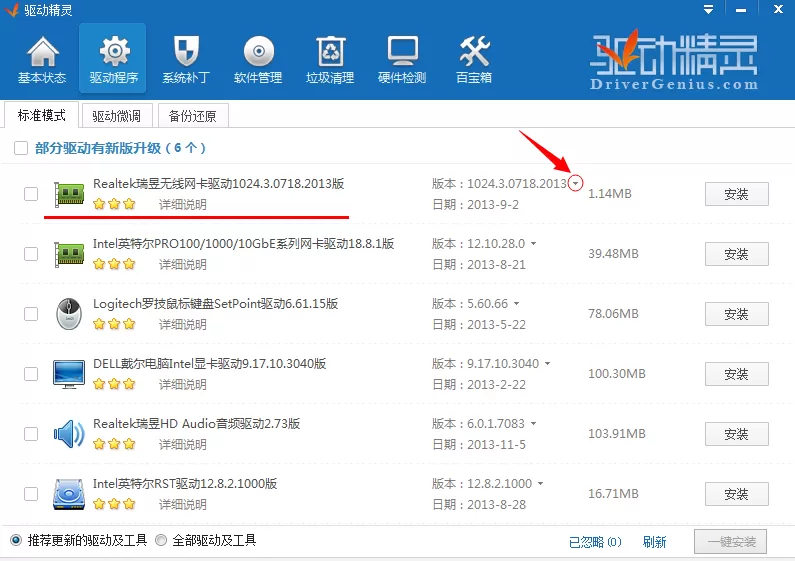Click the Intel PRO100 network card icon

[x=69, y=254]
